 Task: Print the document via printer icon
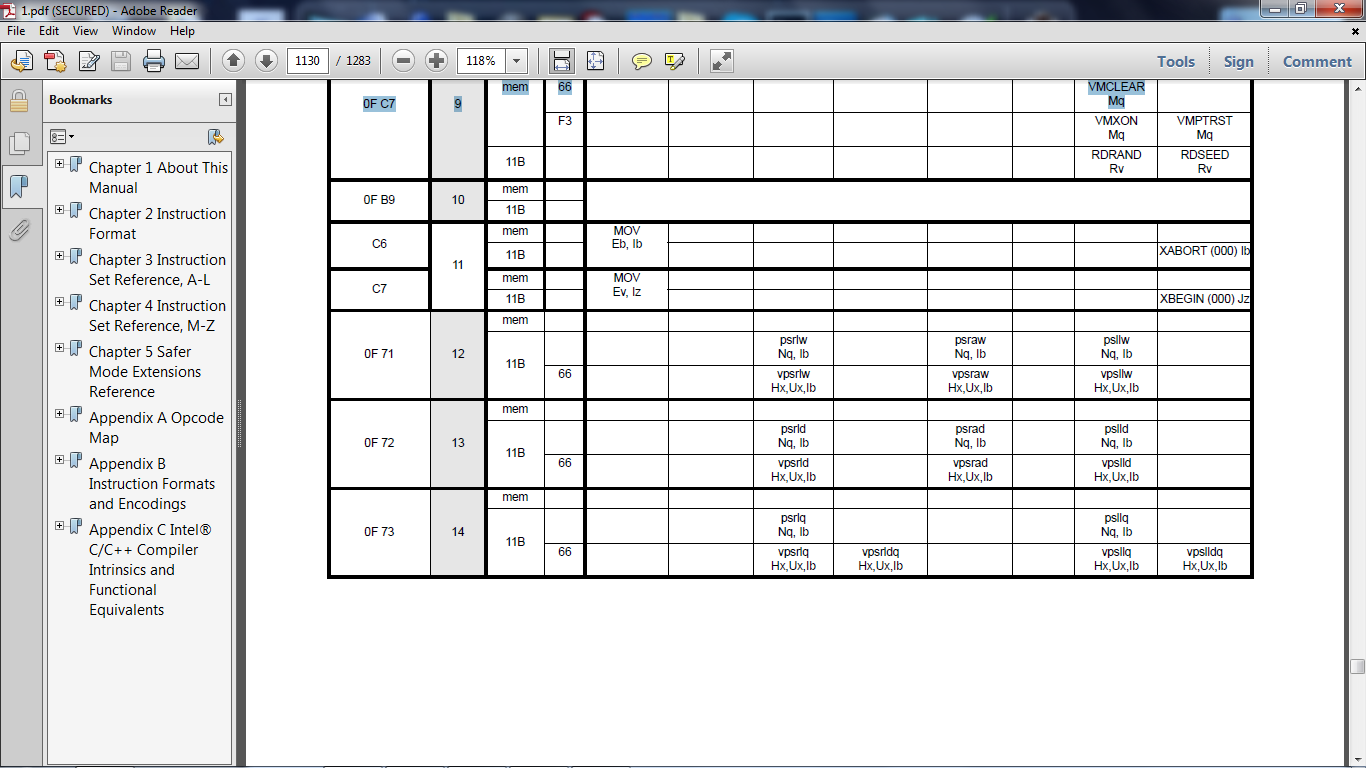(154, 61)
